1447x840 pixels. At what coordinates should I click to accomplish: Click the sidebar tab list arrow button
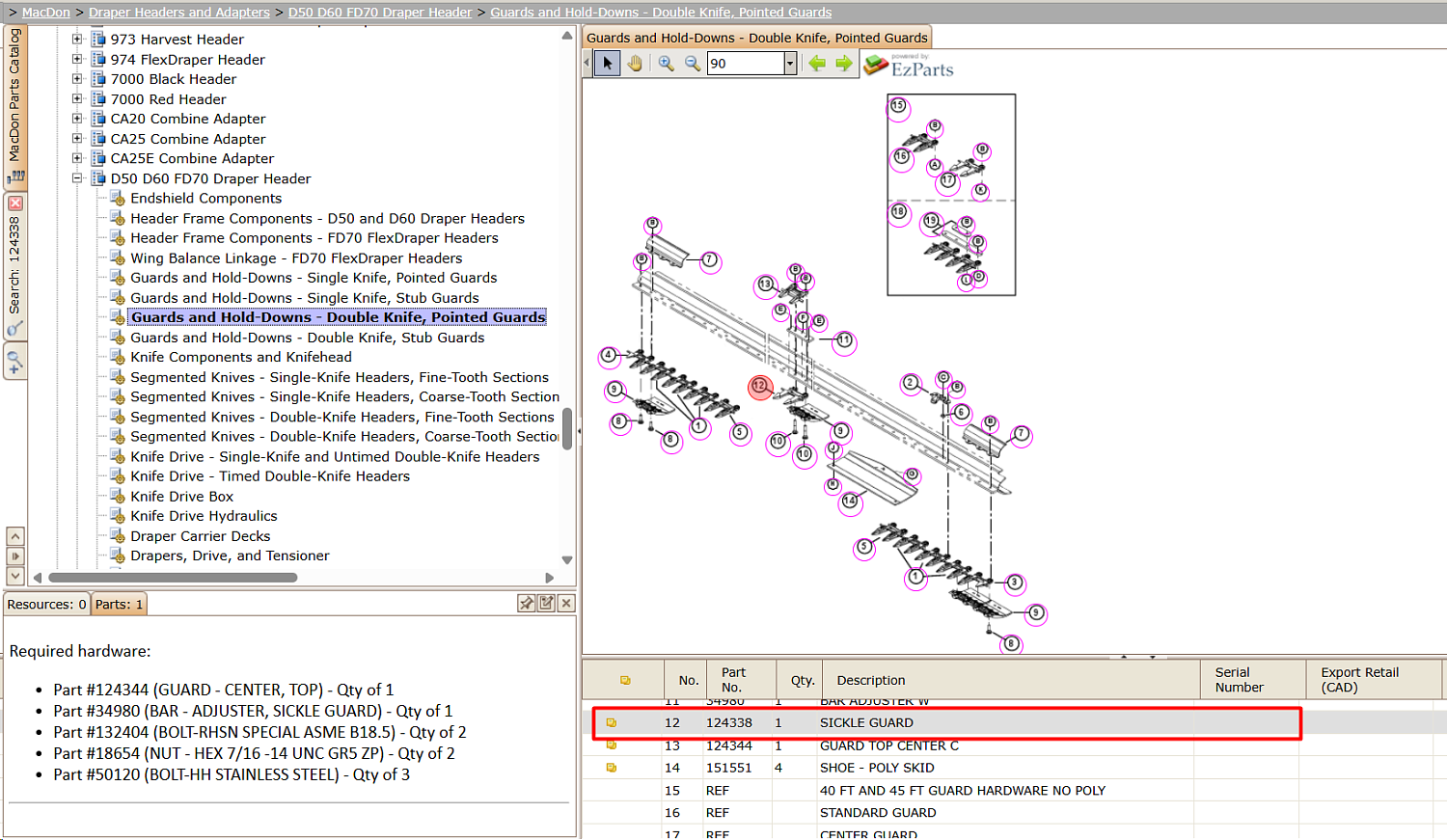tap(15, 556)
